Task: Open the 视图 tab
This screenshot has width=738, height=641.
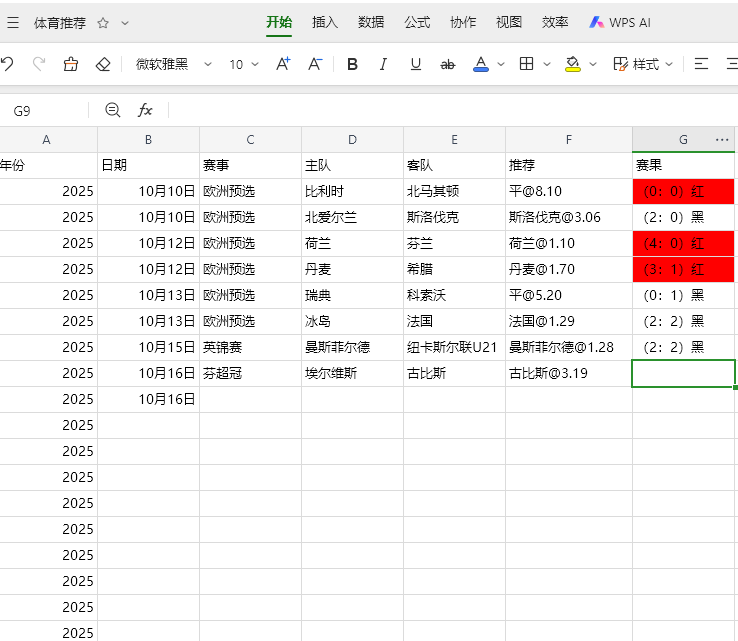Action: click(x=509, y=23)
